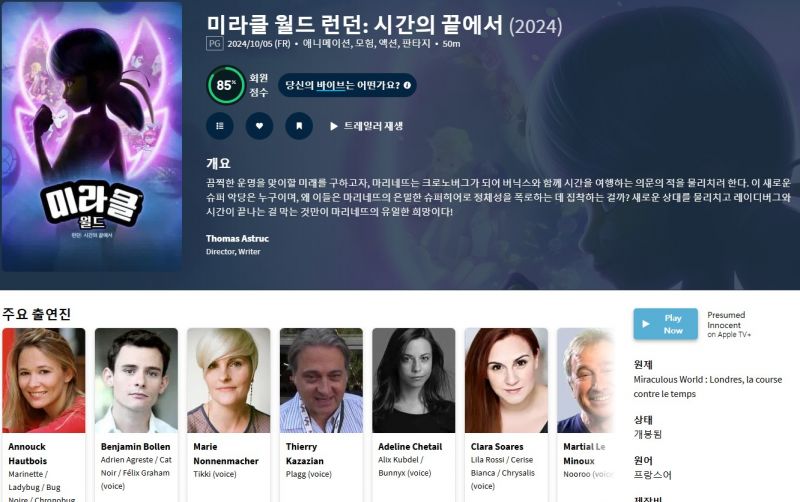The height and width of the screenshot is (502, 800).
Task: Open Thierry Kazazian's cast name link
Action: tap(305, 454)
